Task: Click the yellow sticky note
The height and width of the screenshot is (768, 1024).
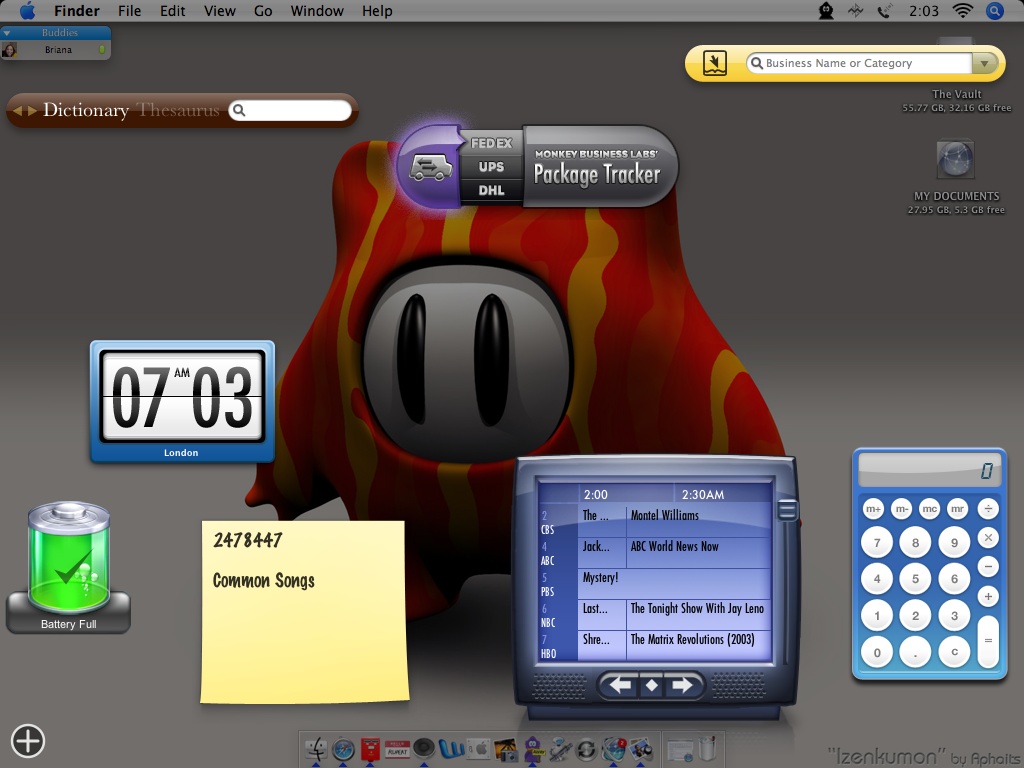Action: (x=304, y=611)
